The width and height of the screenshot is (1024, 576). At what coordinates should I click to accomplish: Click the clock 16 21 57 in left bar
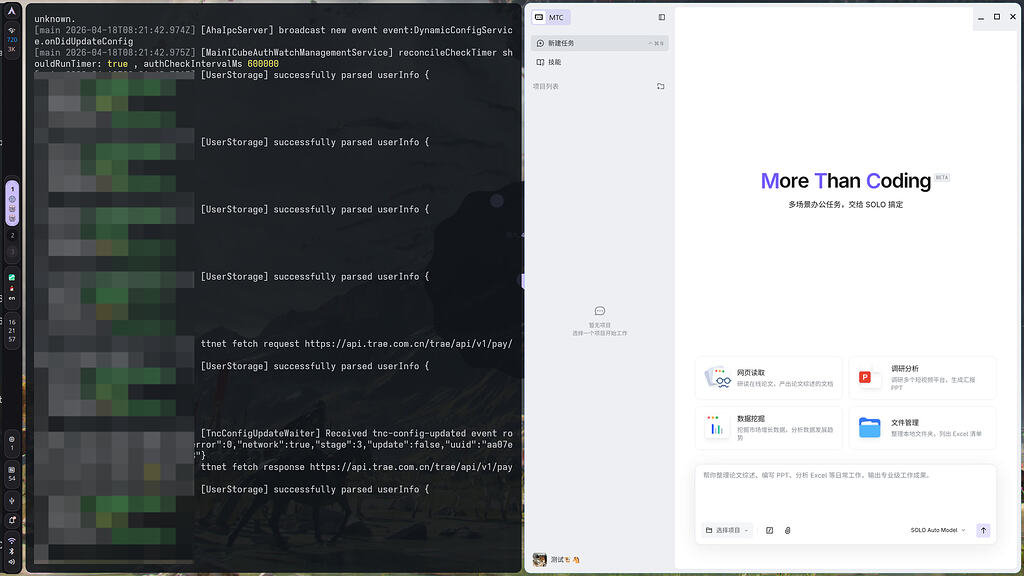[x=12, y=330]
